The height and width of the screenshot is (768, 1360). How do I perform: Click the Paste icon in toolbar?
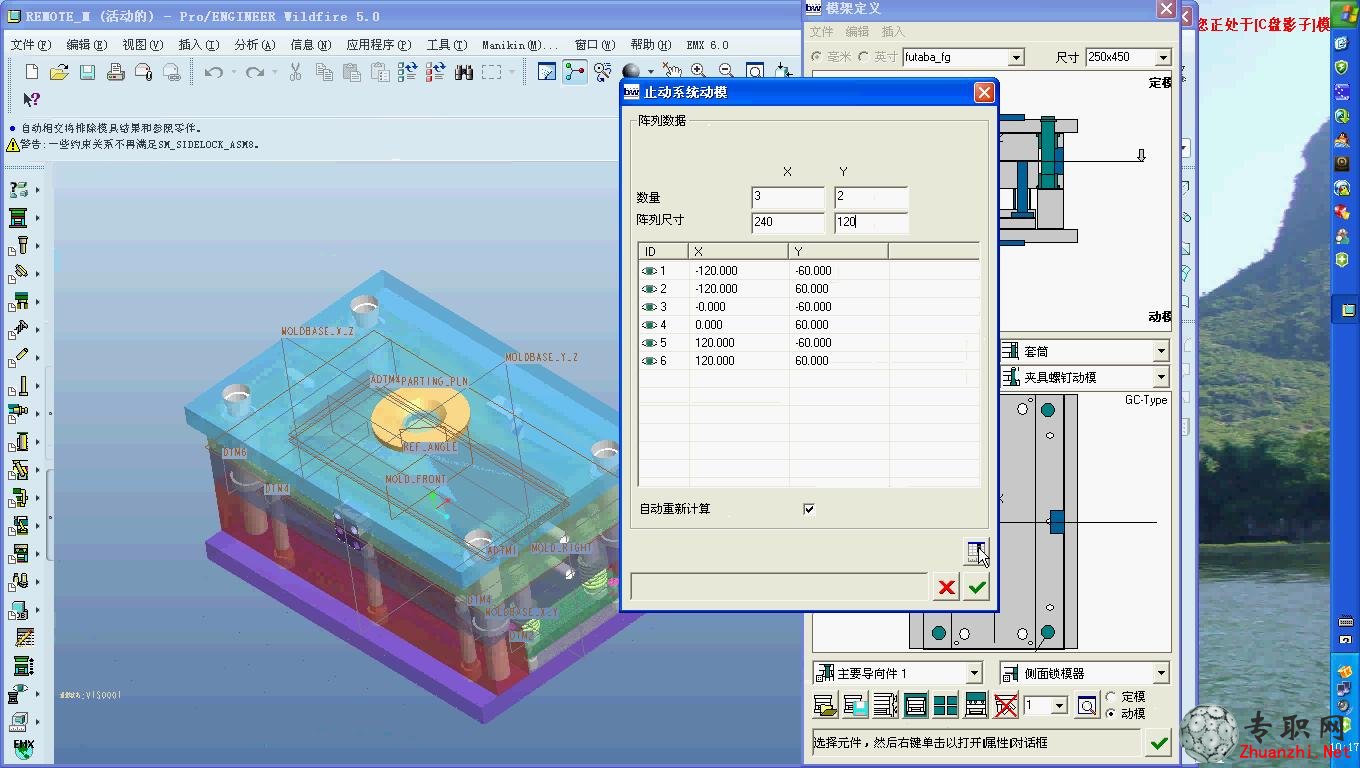[352, 72]
